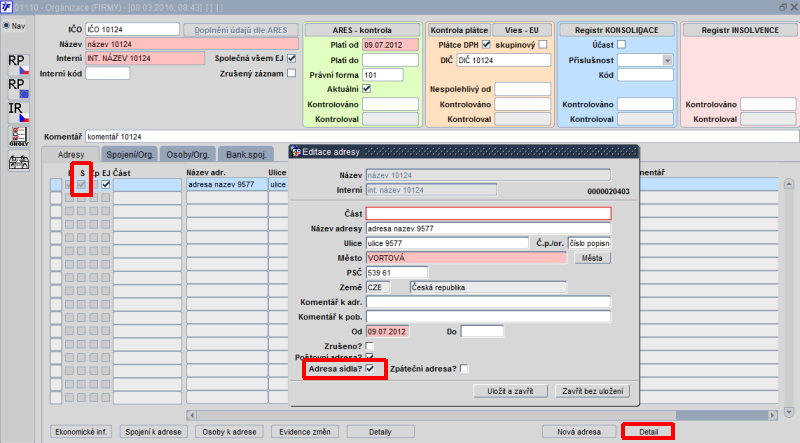
Task: Open the Příslušnost dropdown
Action: (x=667, y=60)
